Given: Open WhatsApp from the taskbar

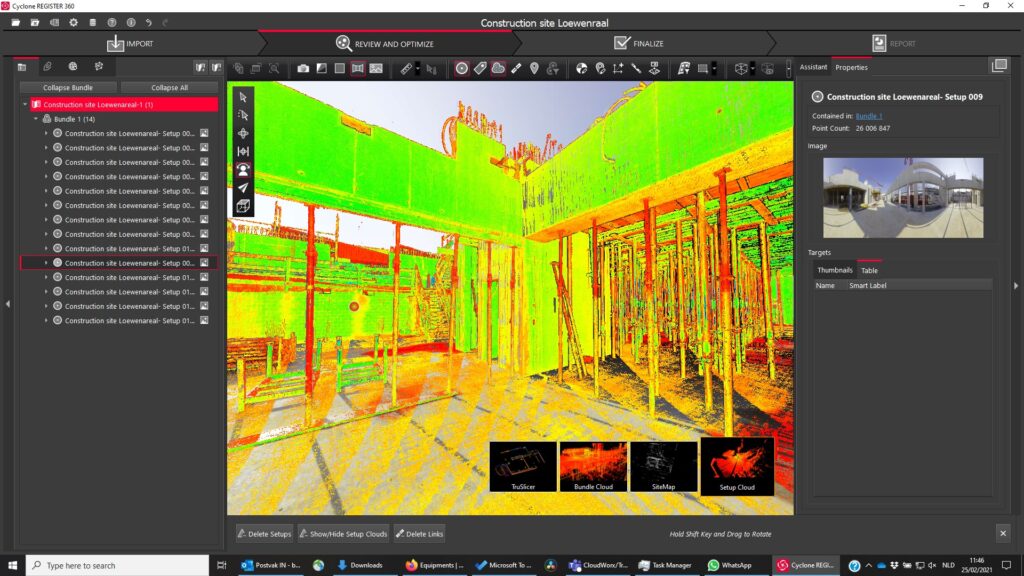Looking at the screenshot, I should click(729, 565).
